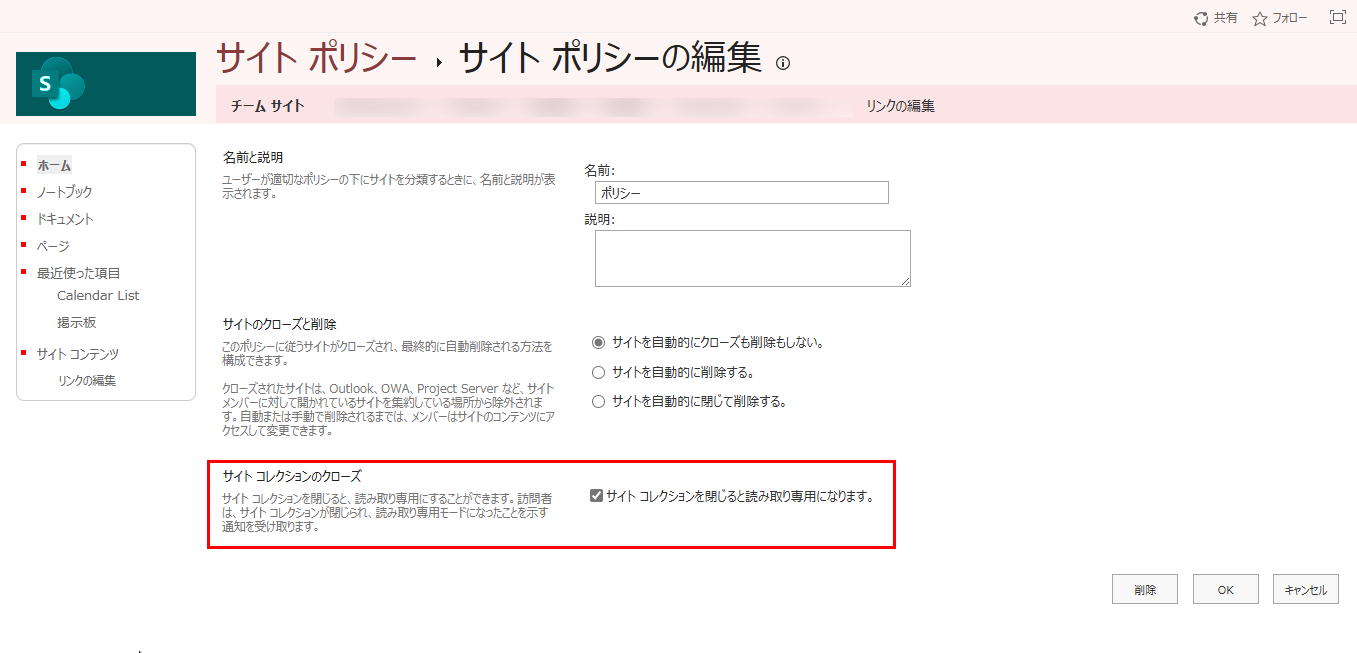The height and width of the screenshot is (653, 1357).
Task: Open サイト コンテンツ from the sidebar
Action: tap(77, 353)
